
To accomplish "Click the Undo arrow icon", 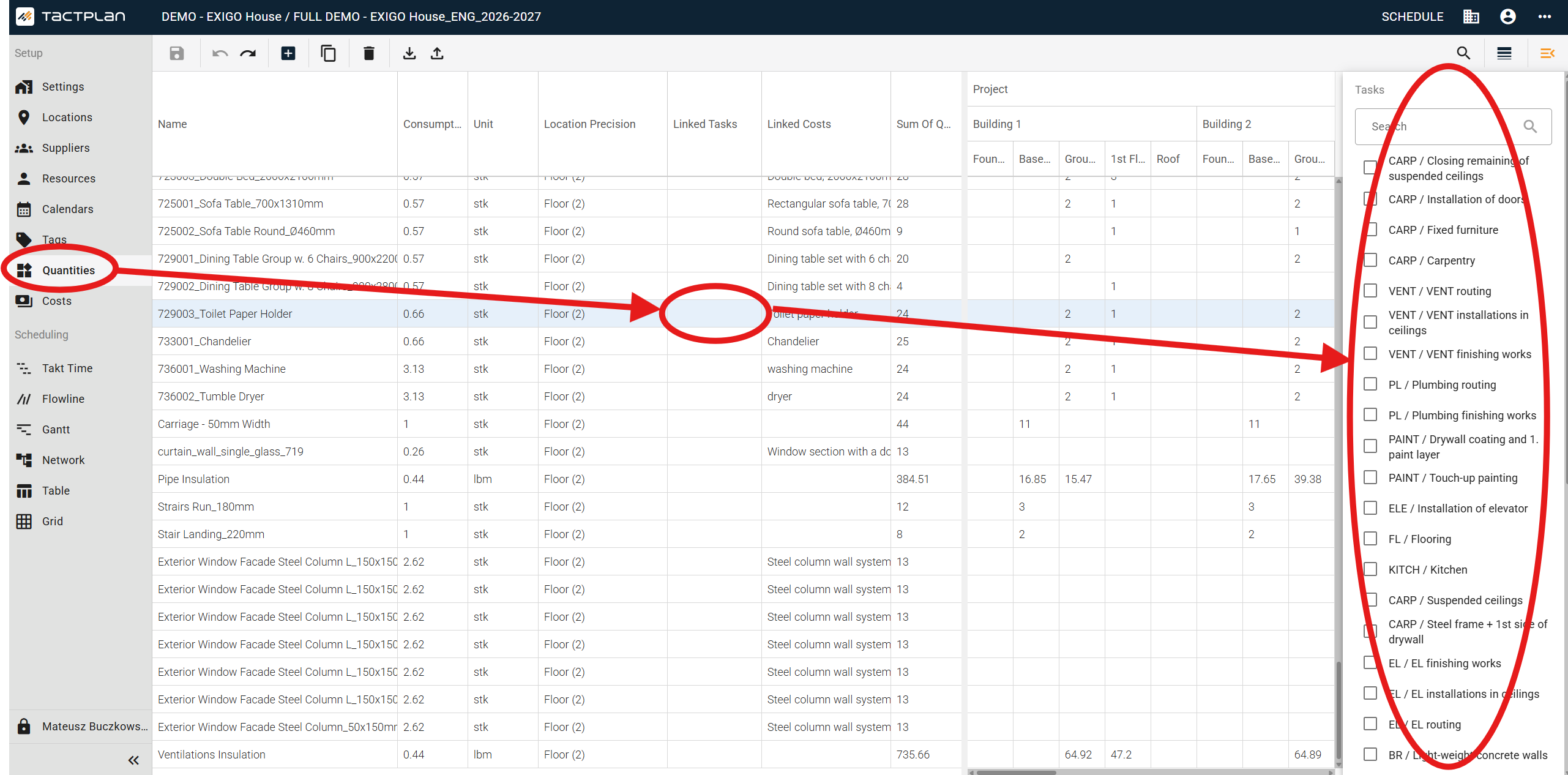I will [x=220, y=53].
